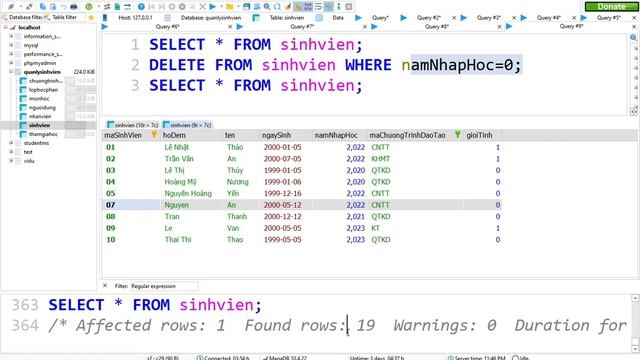The image size is (640, 360).
Task: Close the Query #6 tab
Action: [230, 27]
